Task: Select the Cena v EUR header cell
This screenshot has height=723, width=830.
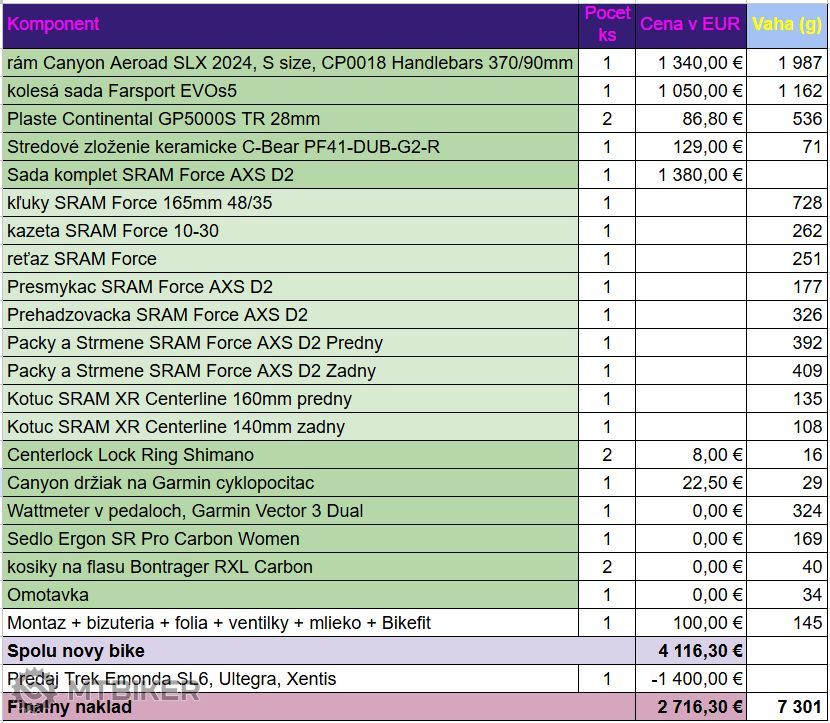Action: (690, 24)
